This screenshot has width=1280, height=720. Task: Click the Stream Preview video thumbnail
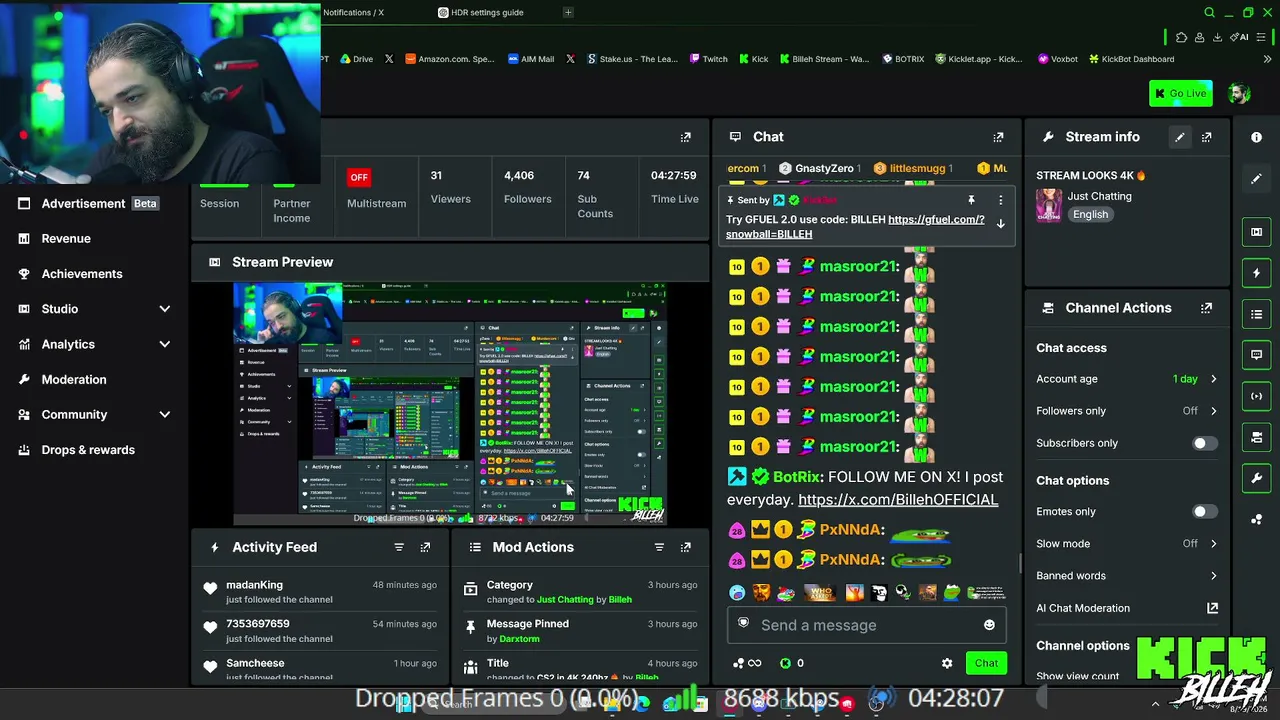pos(450,404)
